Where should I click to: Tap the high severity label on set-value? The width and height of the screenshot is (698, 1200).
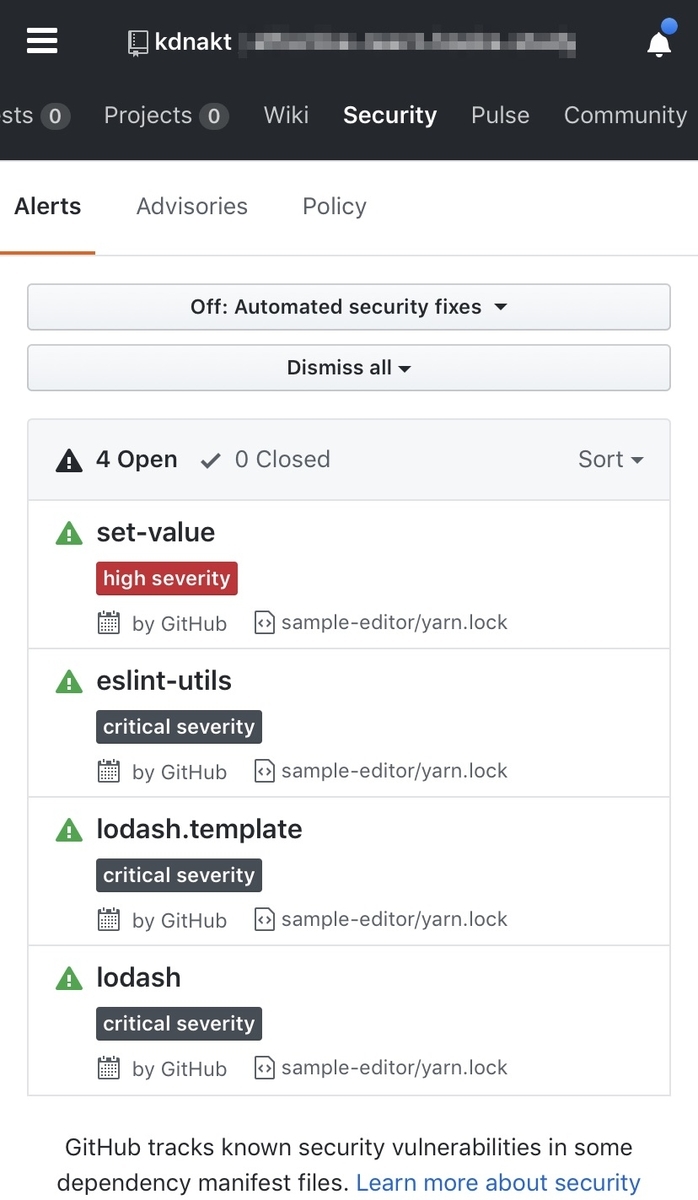point(167,578)
